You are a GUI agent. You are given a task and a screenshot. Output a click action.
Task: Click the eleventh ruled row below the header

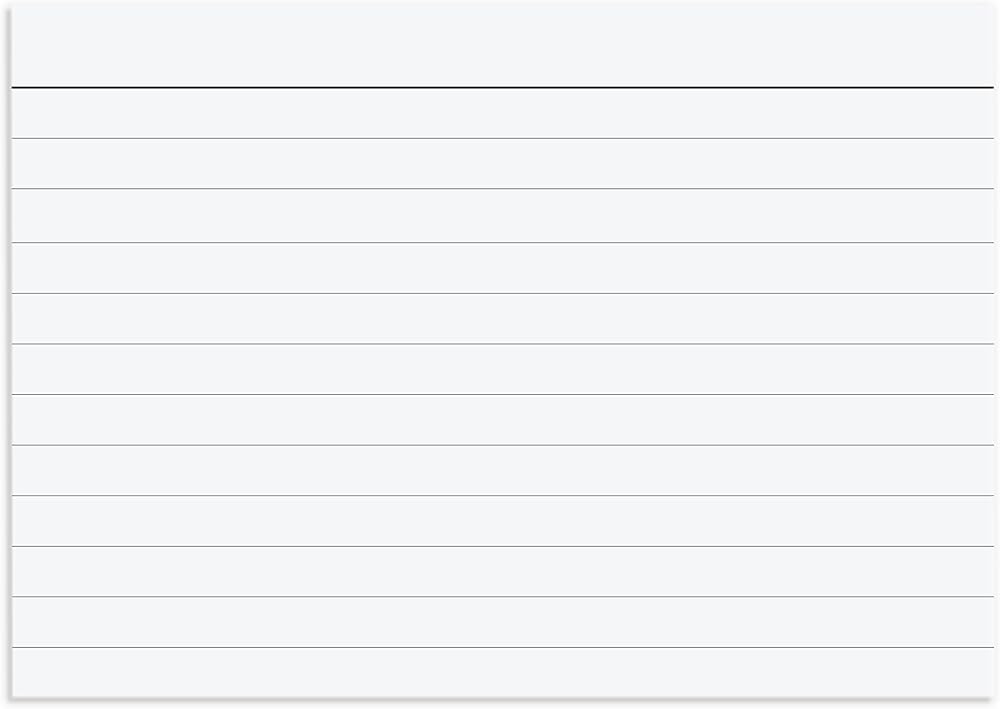[502, 621]
